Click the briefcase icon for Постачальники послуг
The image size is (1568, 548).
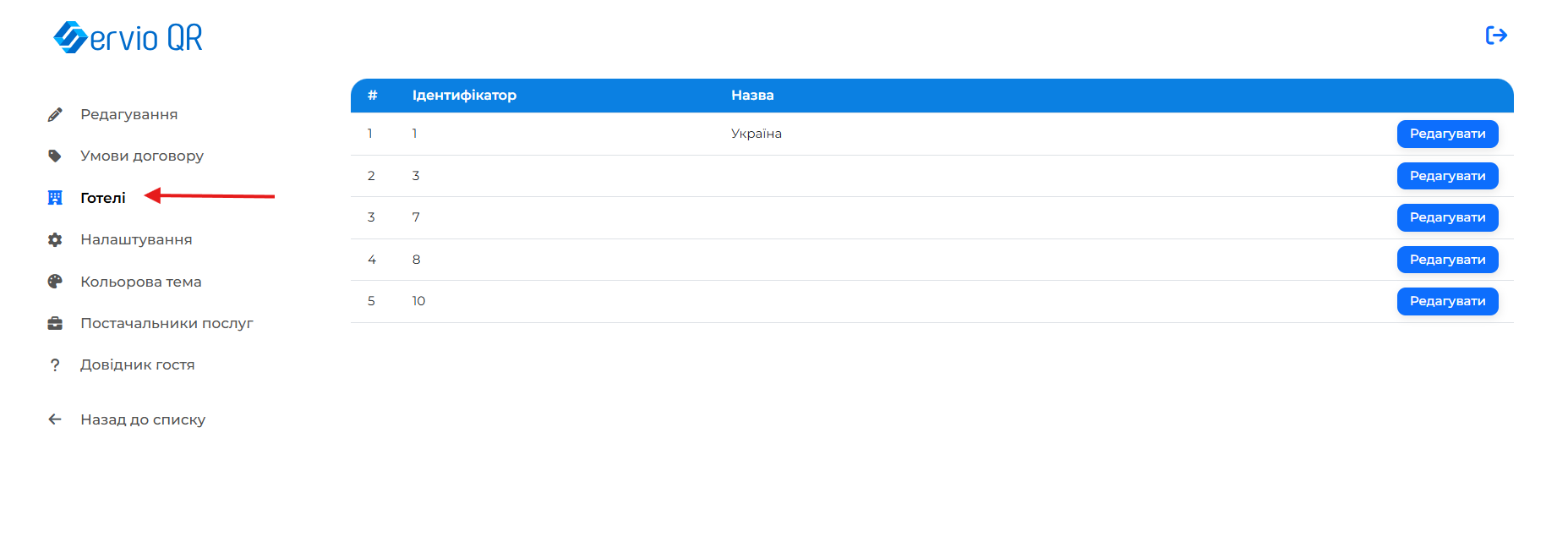pyautogui.click(x=55, y=323)
